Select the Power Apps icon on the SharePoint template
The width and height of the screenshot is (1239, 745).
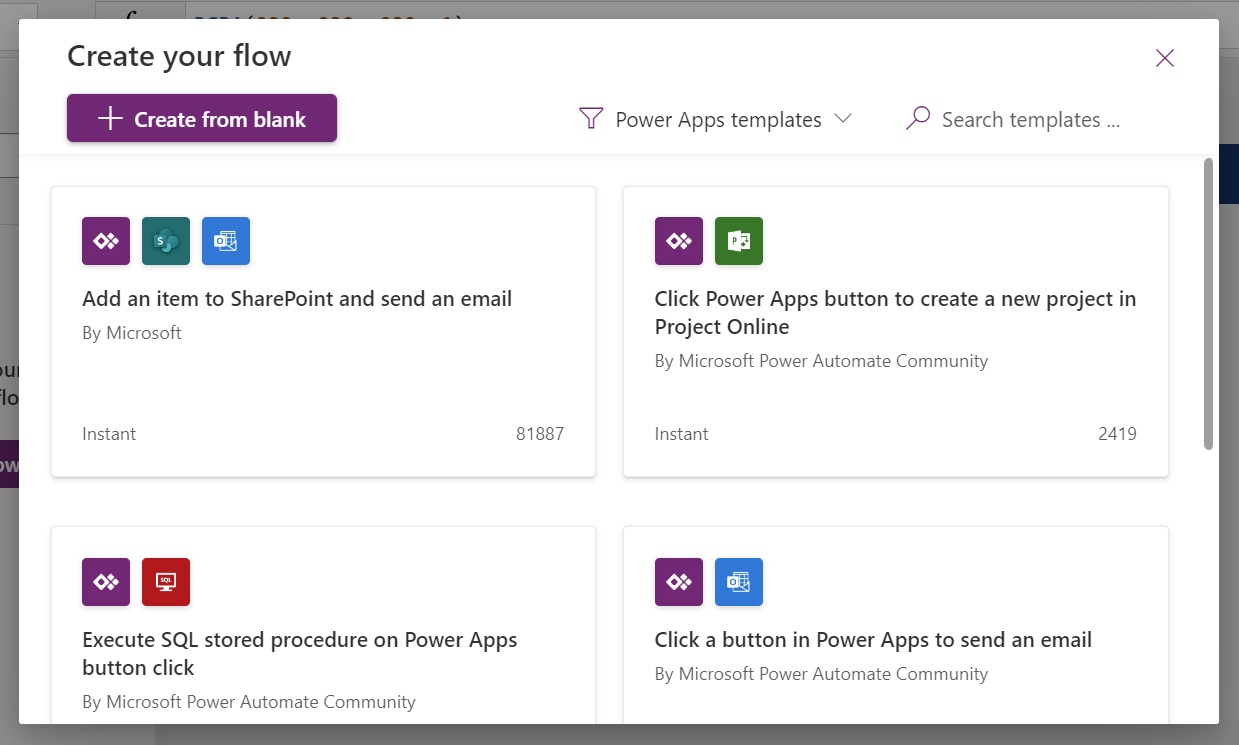(106, 241)
